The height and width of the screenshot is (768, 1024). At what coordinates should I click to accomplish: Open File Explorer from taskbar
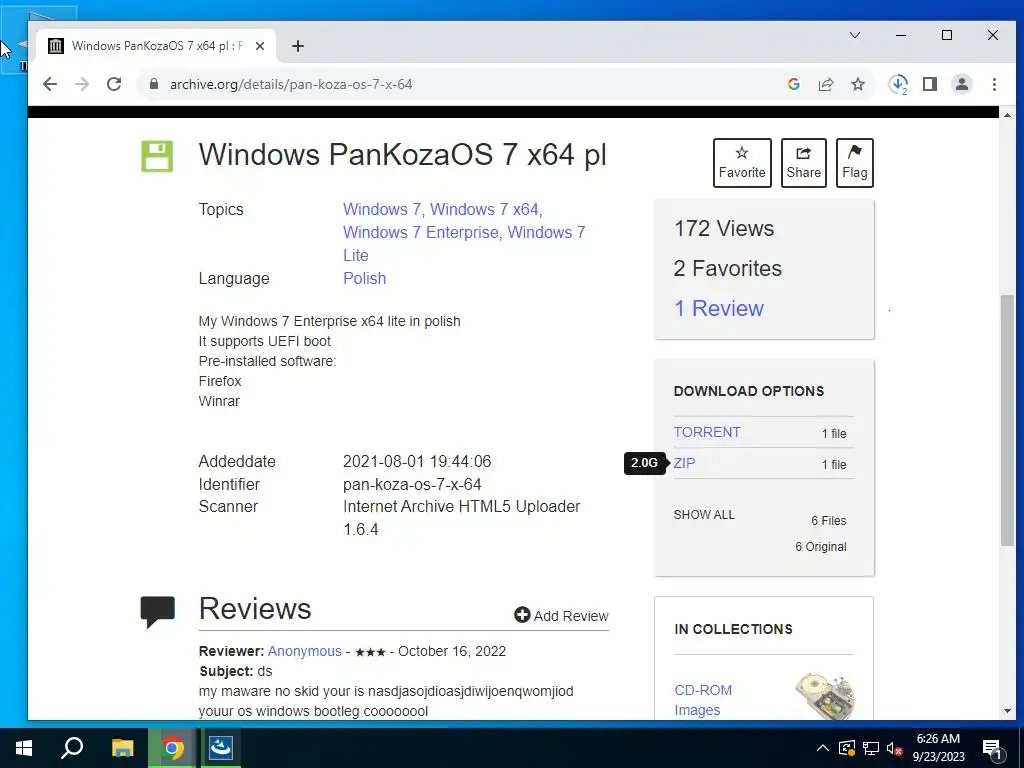click(122, 748)
